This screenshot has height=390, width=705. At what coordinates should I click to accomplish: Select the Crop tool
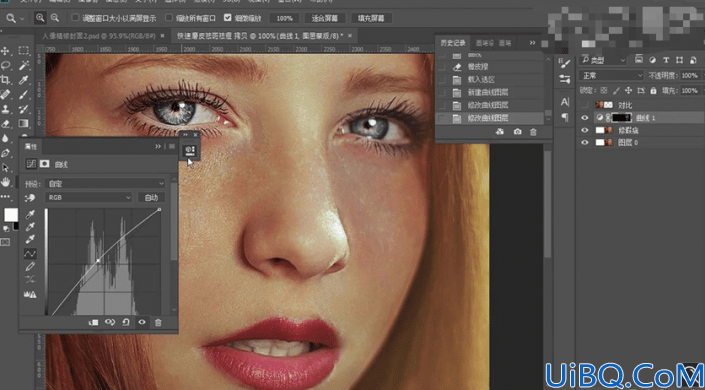(x=5, y=81)
